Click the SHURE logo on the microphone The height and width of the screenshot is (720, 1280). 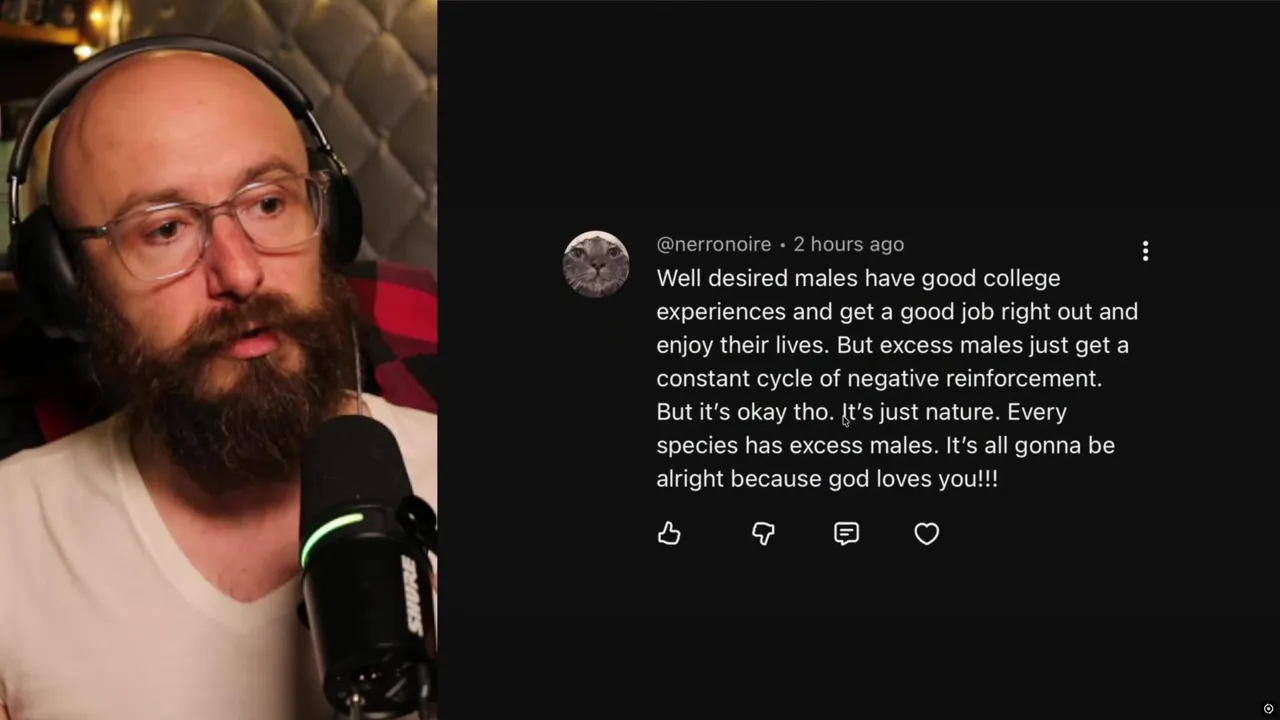pos(409,596)
